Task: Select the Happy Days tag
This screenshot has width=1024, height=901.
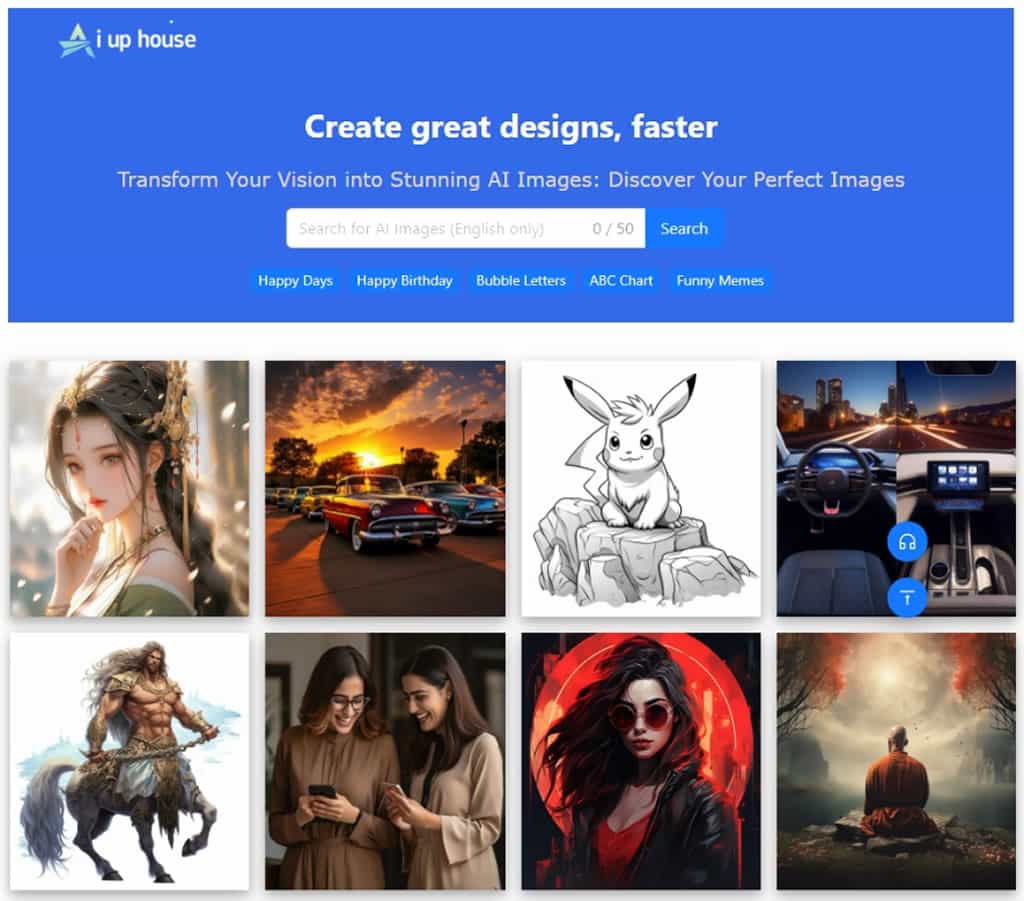Action: coord(295,281)
